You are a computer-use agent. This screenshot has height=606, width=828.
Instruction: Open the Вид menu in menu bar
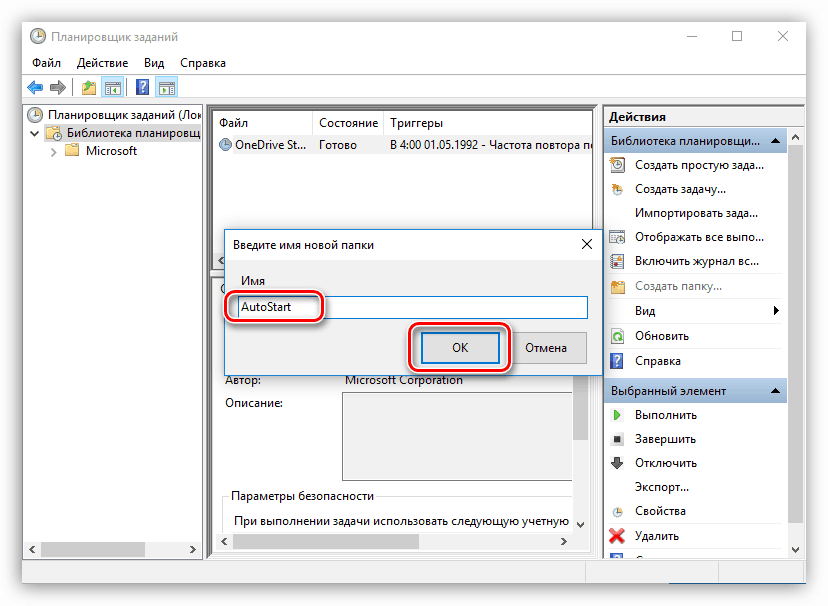tap(154, 63)
